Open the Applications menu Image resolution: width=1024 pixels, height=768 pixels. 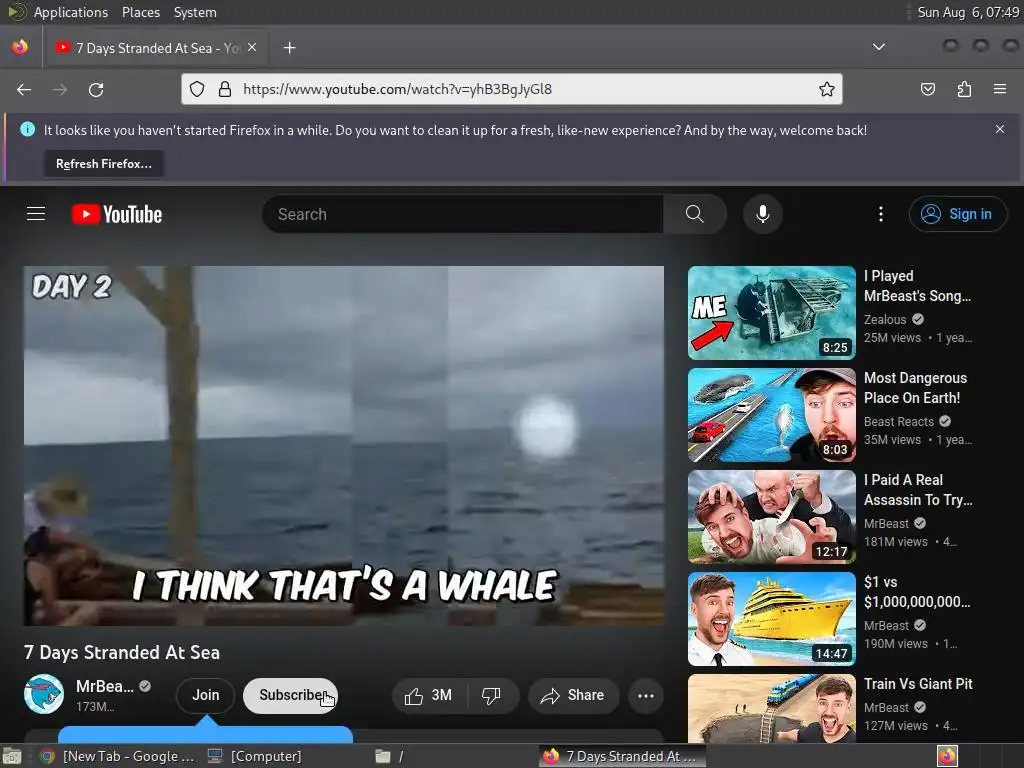click(71, 12)
